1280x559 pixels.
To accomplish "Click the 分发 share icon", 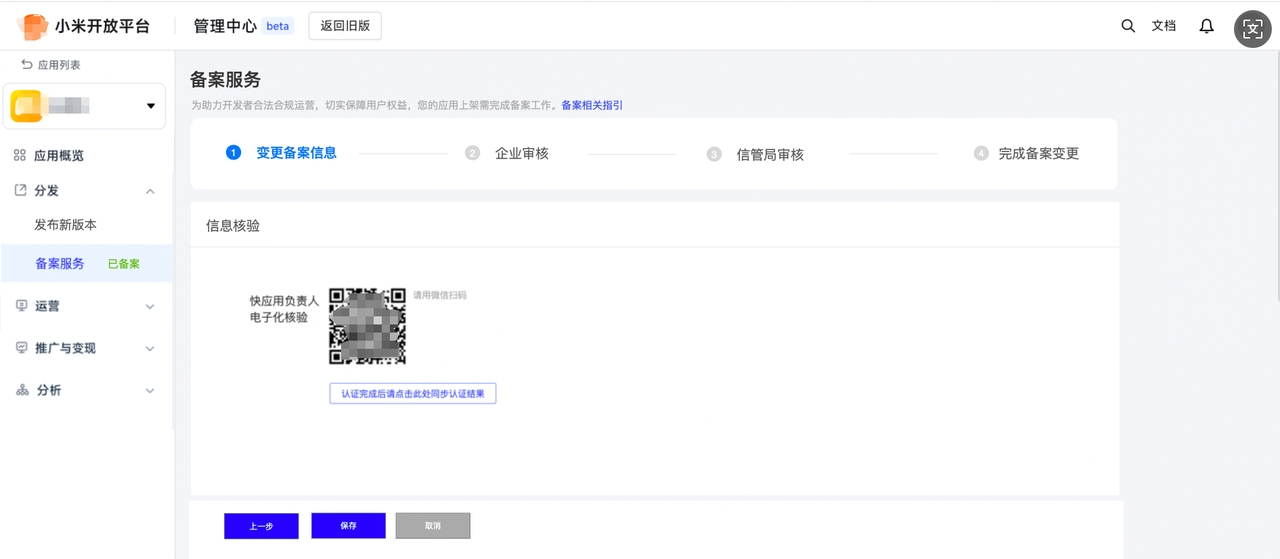I will click(x=20, y=190).
